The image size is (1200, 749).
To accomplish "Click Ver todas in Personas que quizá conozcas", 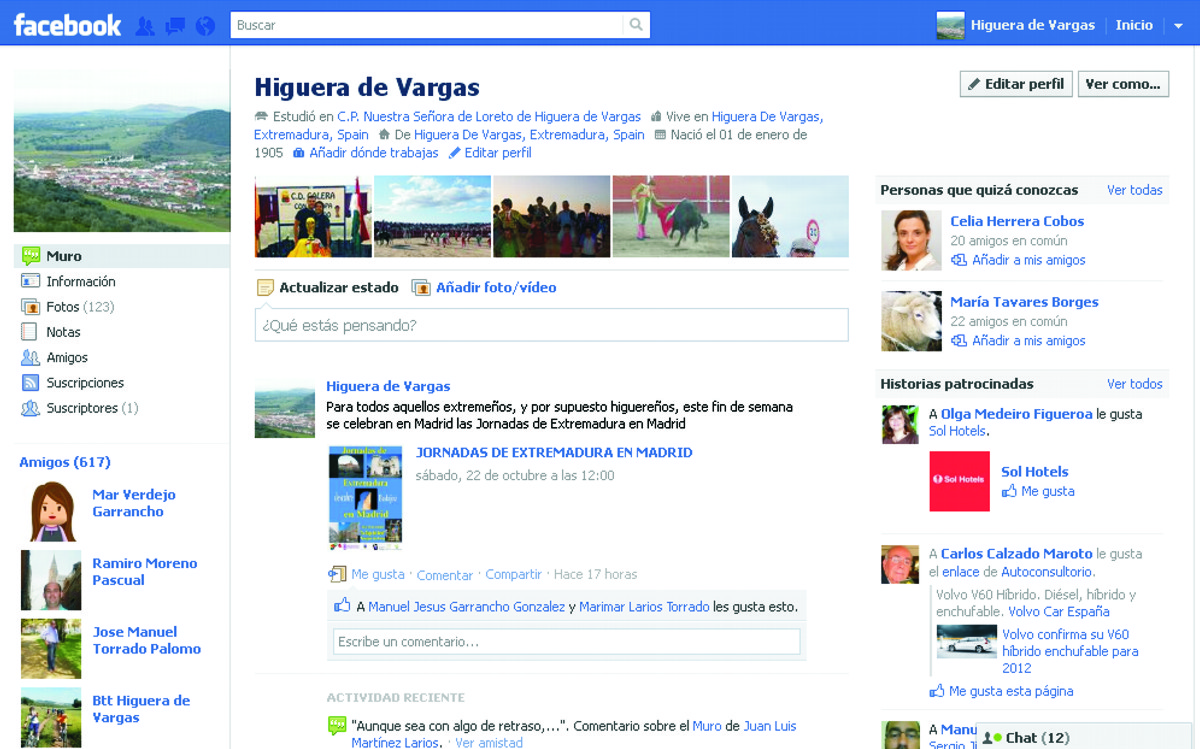I will click(x=1135, y=190).
